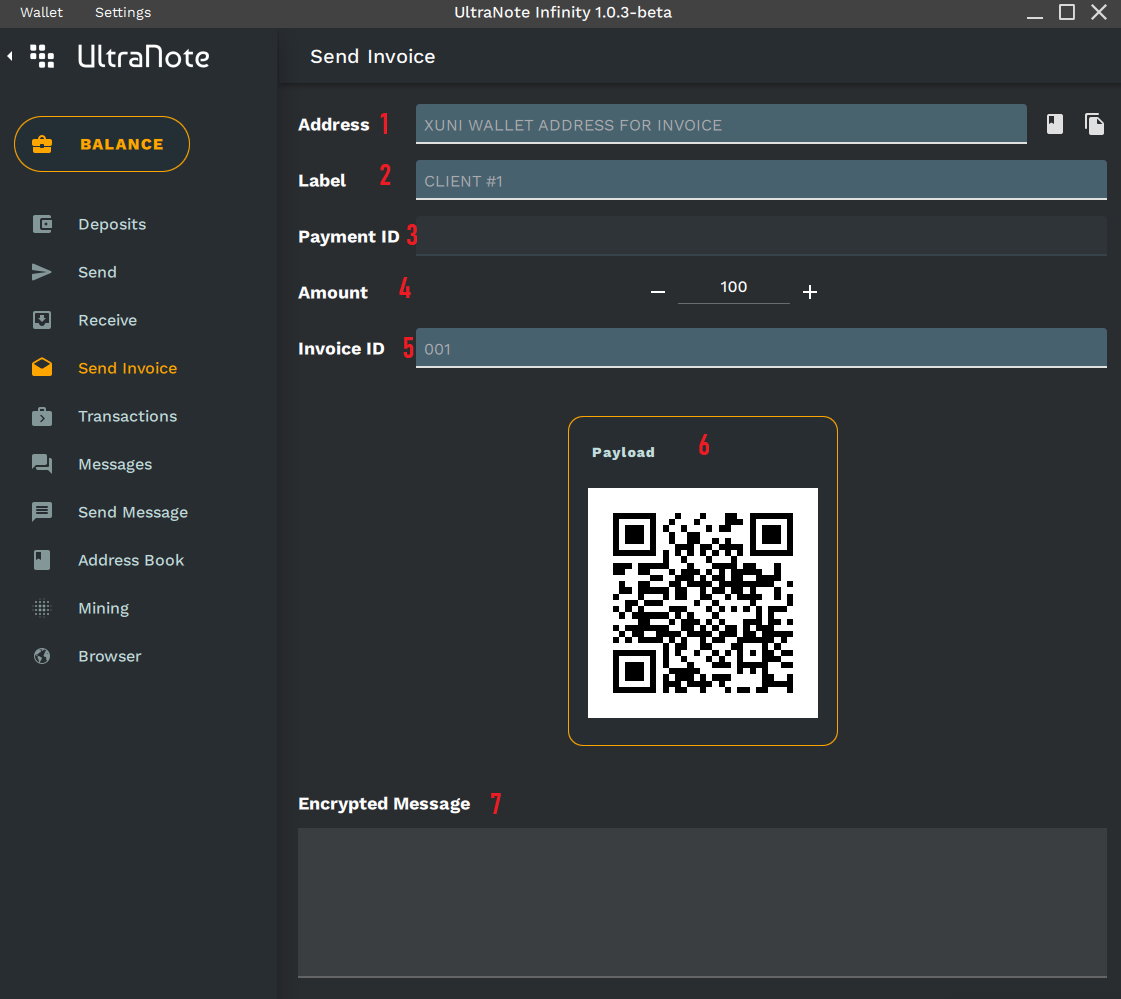Go to the Deposits page
Image resolution: width=1121 pixels, height=999 pixels.
click(x=112, y=224)
